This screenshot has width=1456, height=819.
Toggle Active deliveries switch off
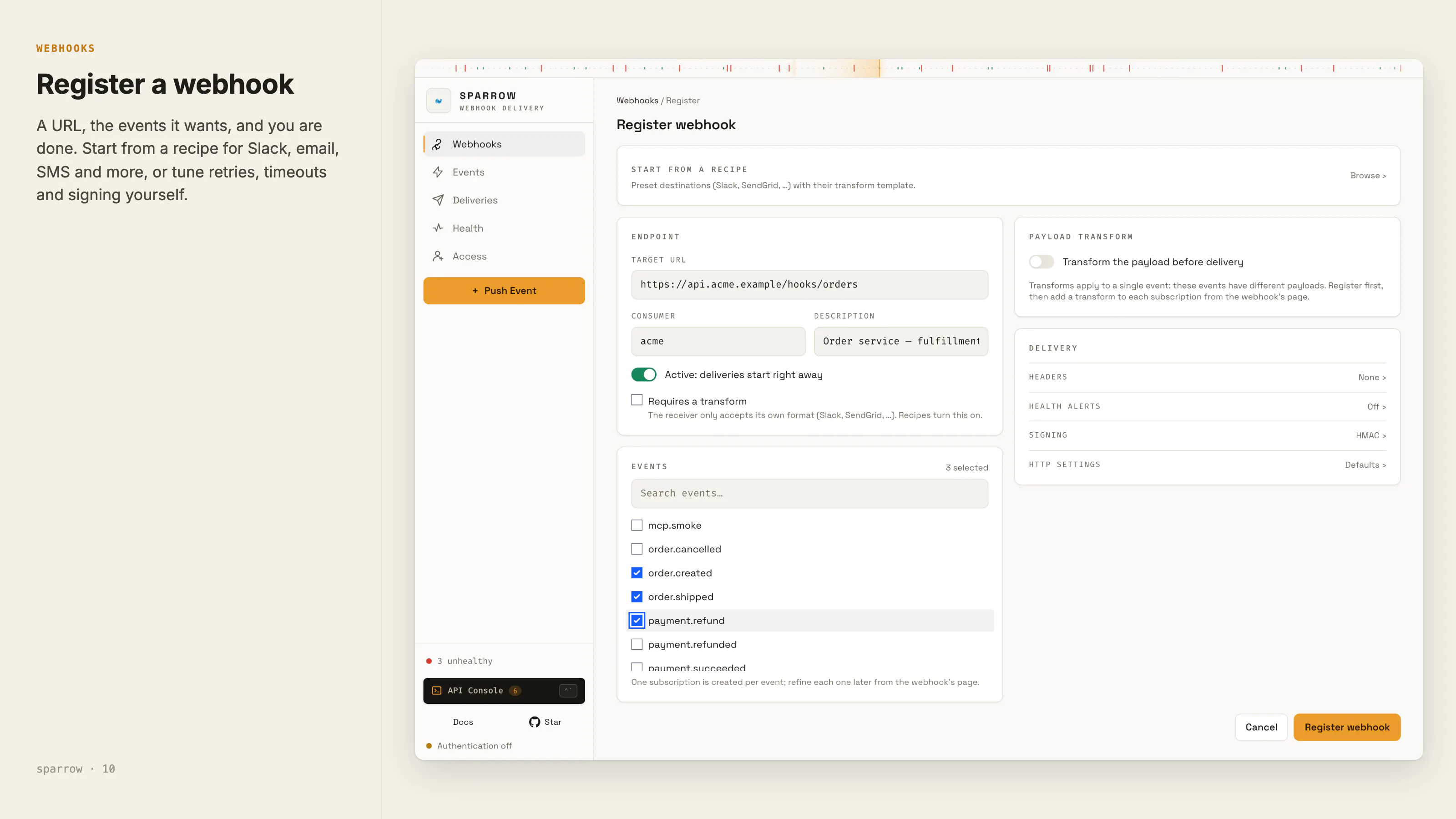point(643,375)
